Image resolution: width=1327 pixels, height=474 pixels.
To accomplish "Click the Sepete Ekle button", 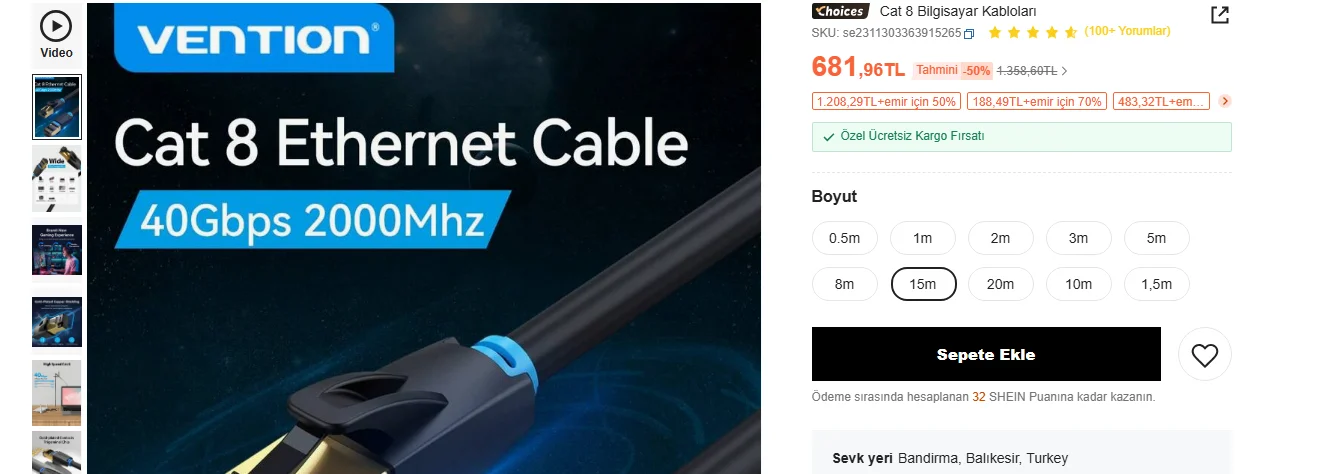I will point(986,354).
